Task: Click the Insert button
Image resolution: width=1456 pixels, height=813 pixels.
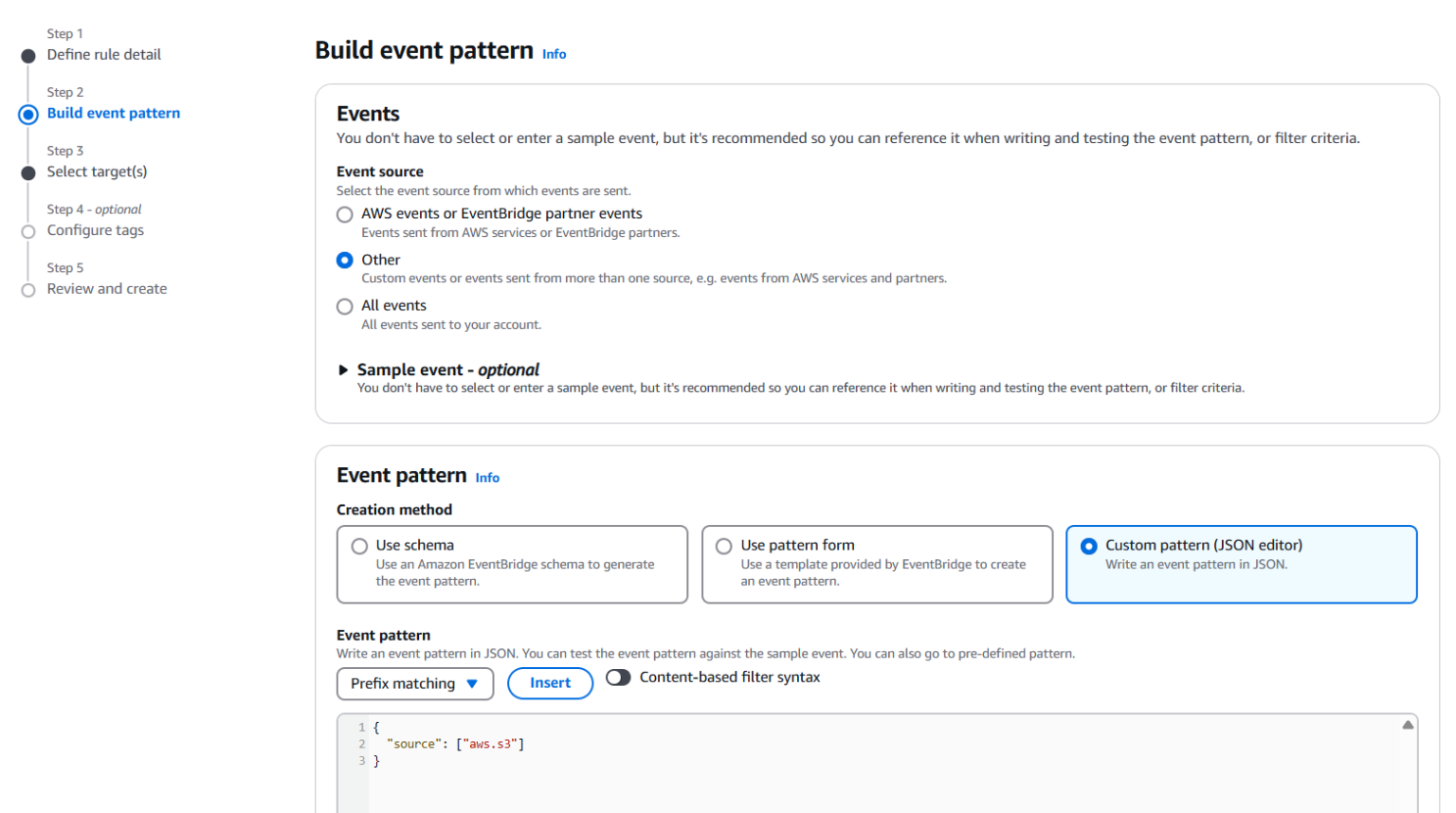Action: click(550, 683)
